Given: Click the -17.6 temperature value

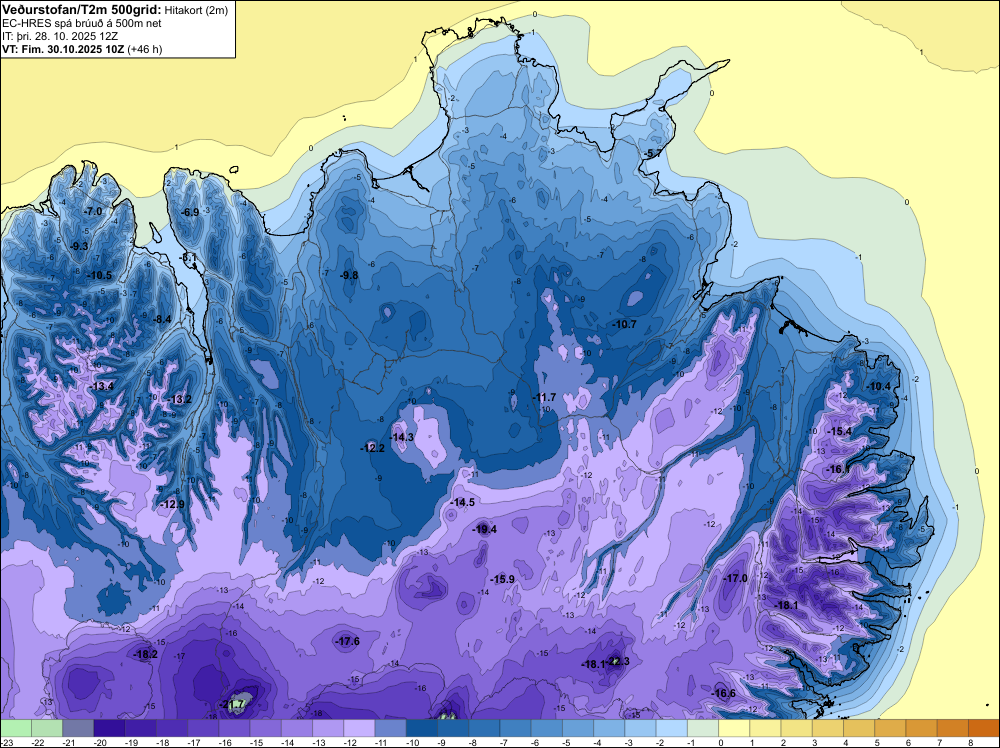Looking at the screenshot, I should coord(348,642).
